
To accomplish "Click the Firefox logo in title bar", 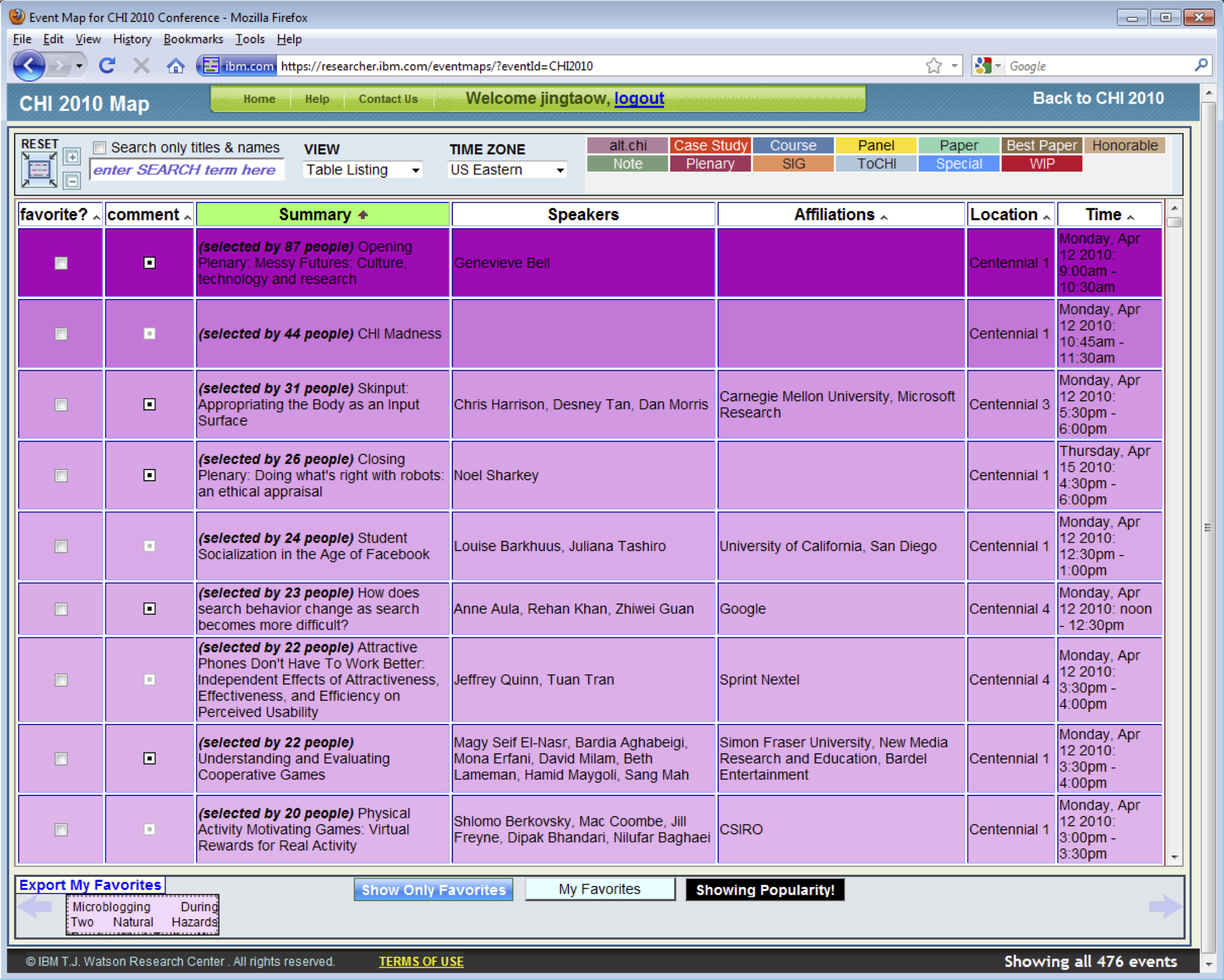I will [x=17, y=16].
